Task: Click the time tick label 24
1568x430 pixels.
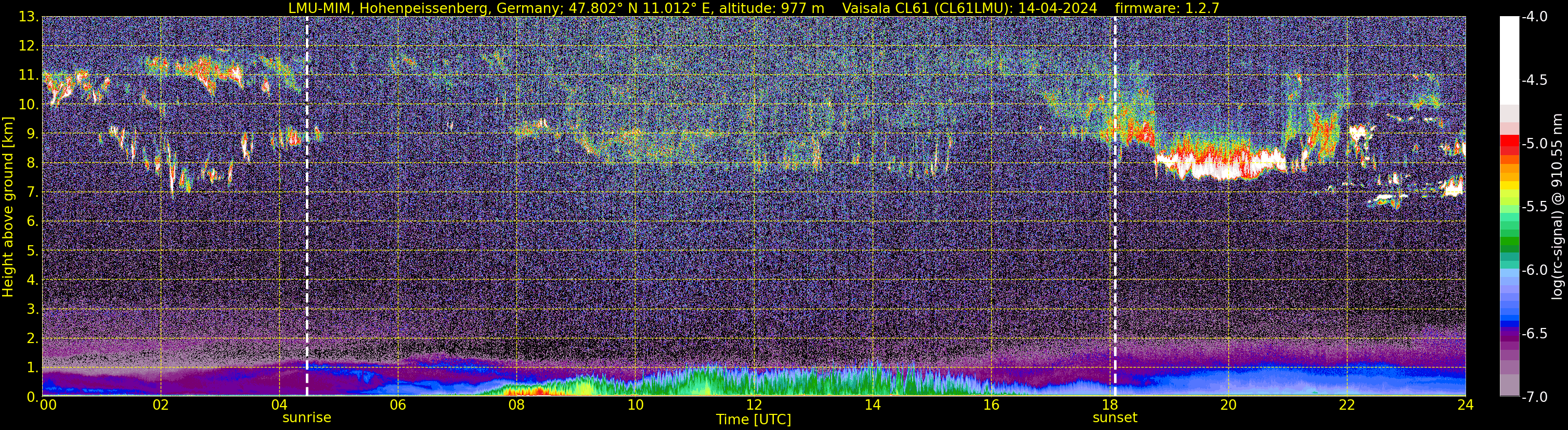Action: coord(1466,405)
